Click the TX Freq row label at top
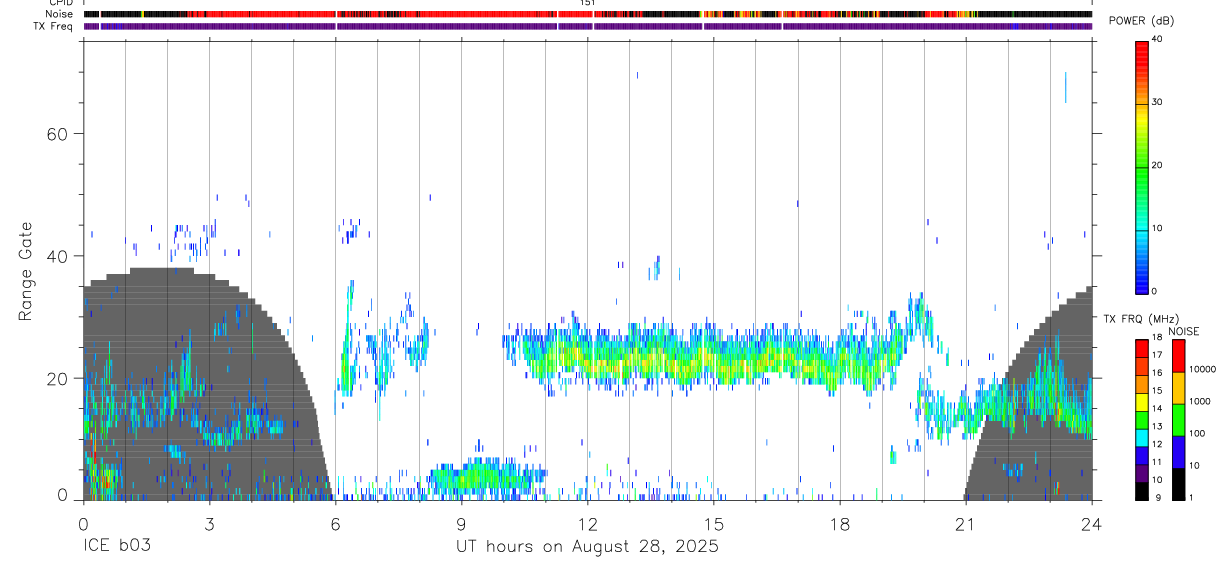This screenshot has height=567, width=1228. pos(53,26)
